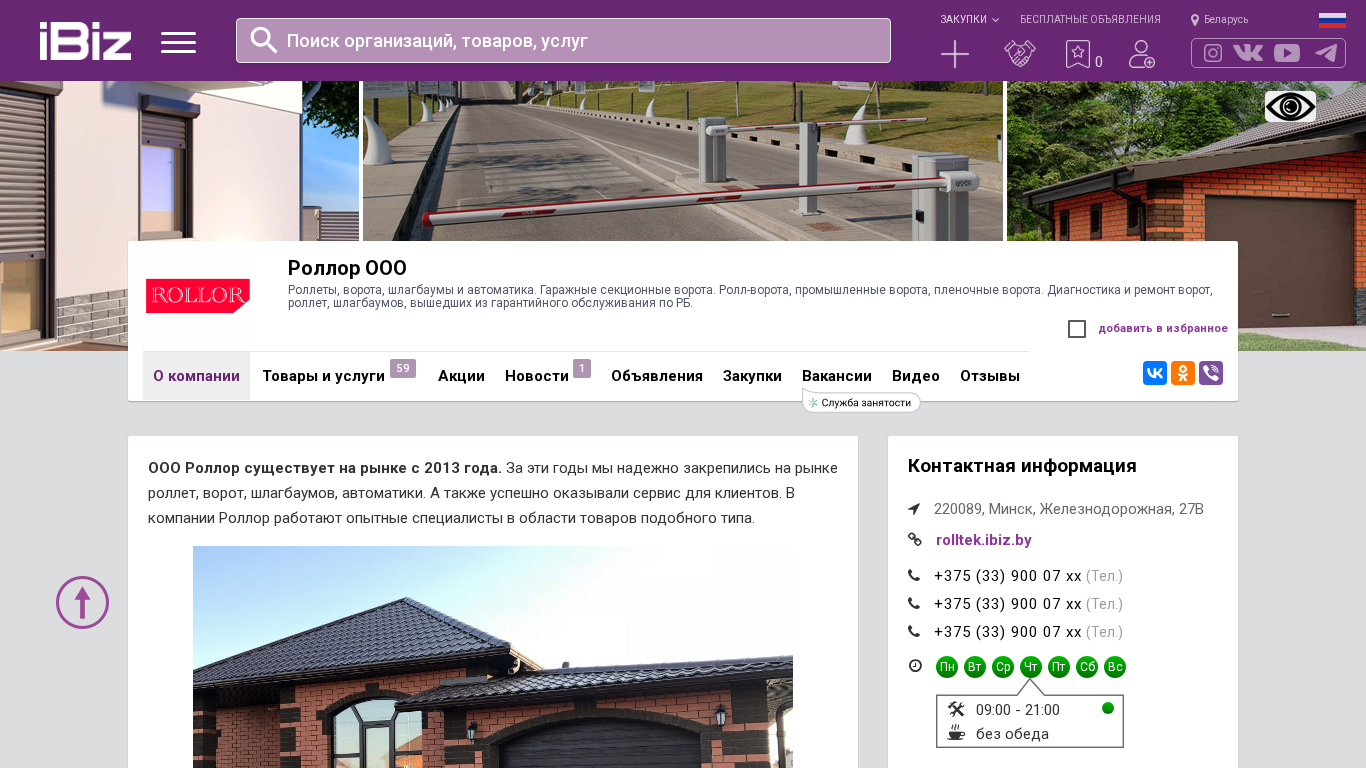The height and width of the screenshot is (768, 1366).
Task: Click the website link chain icon
Action: pos(914,540)
